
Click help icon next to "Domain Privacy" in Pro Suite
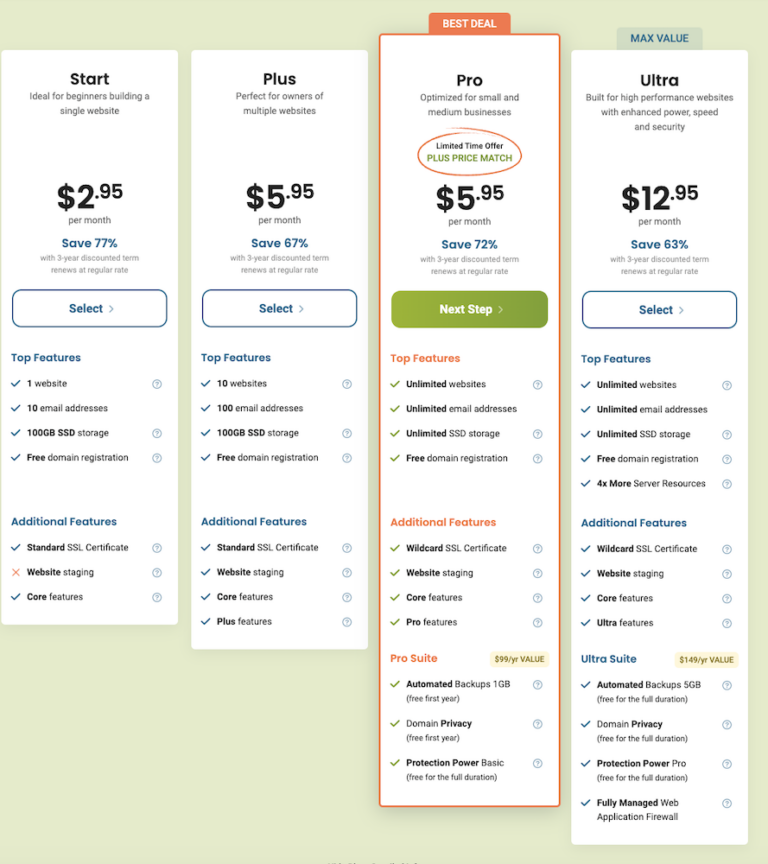pos(537,724)
